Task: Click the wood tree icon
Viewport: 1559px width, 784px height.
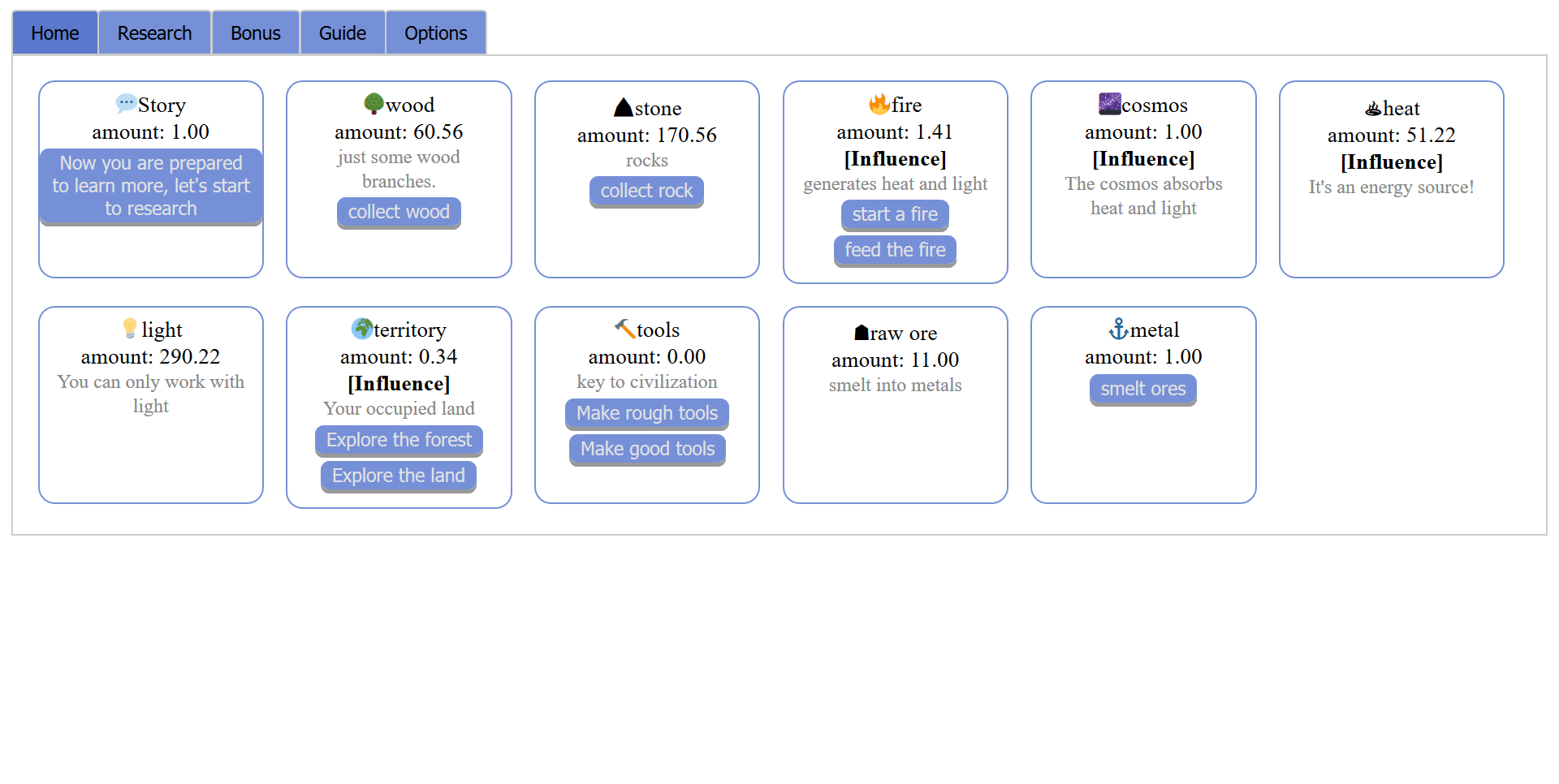Action: pyautogui.click(x=374, y=104)
